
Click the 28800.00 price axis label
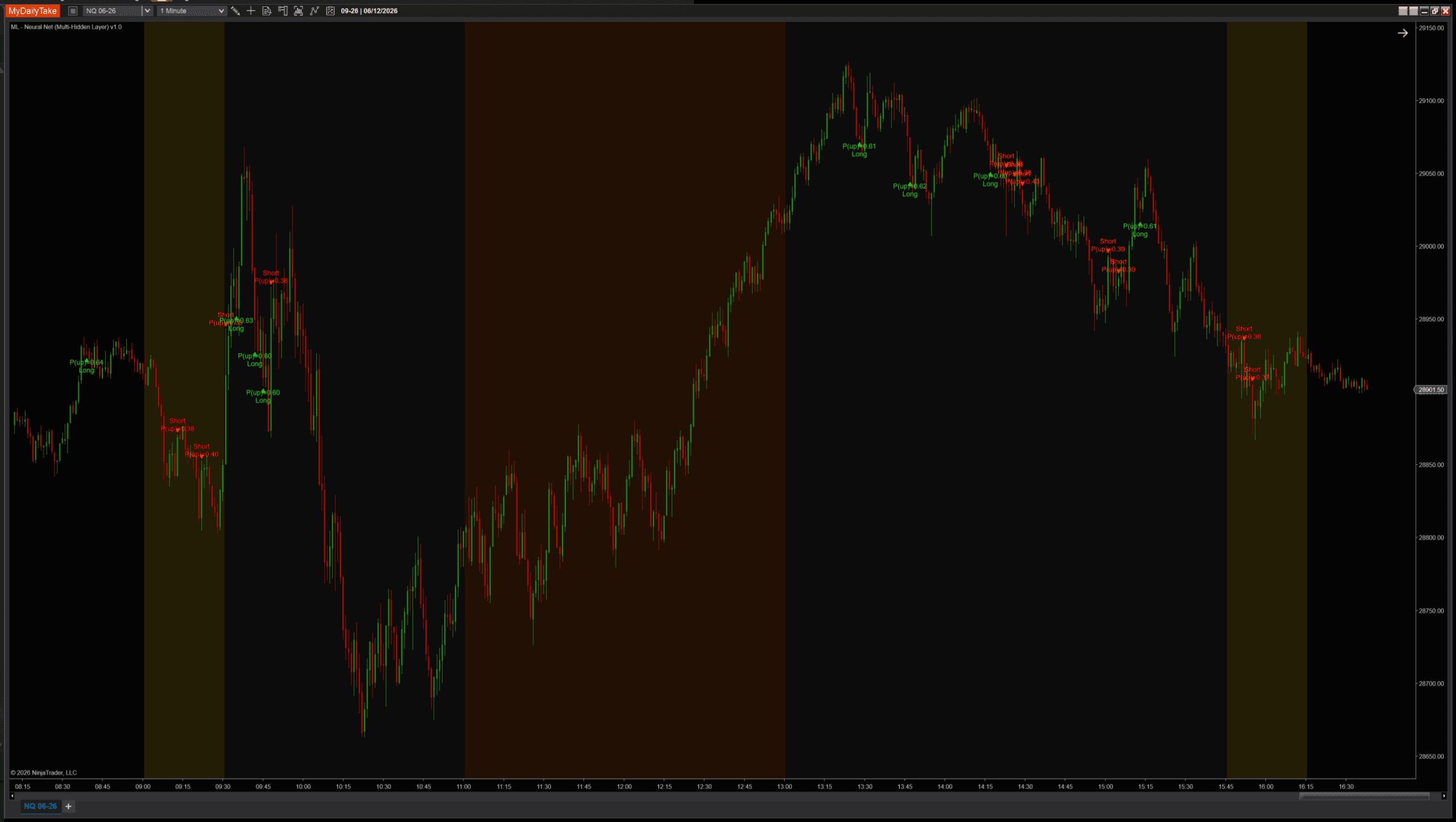(x=1431, y=537)
